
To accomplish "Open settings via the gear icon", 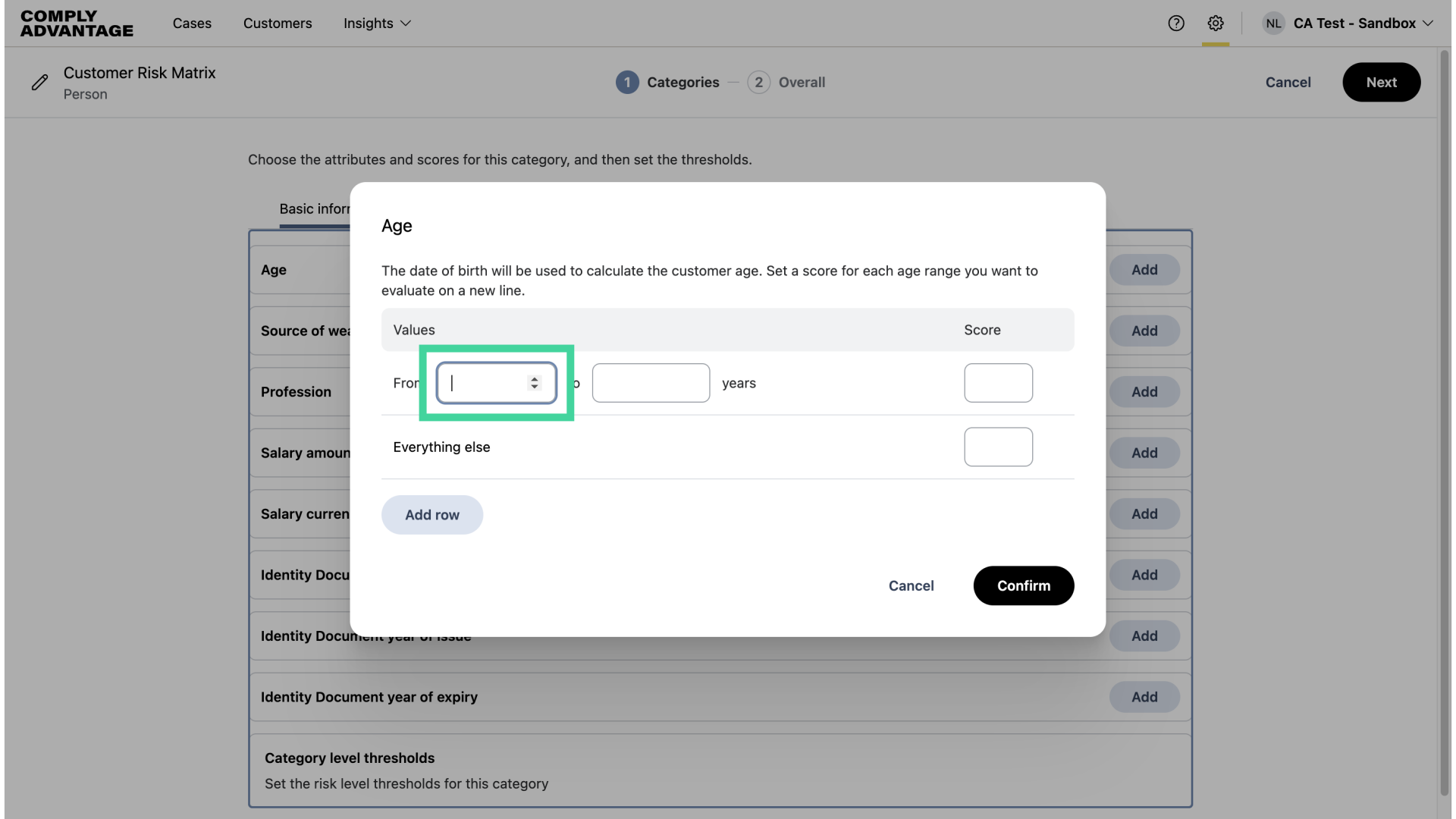I will pyautogui.click(x=1216, y=24).
